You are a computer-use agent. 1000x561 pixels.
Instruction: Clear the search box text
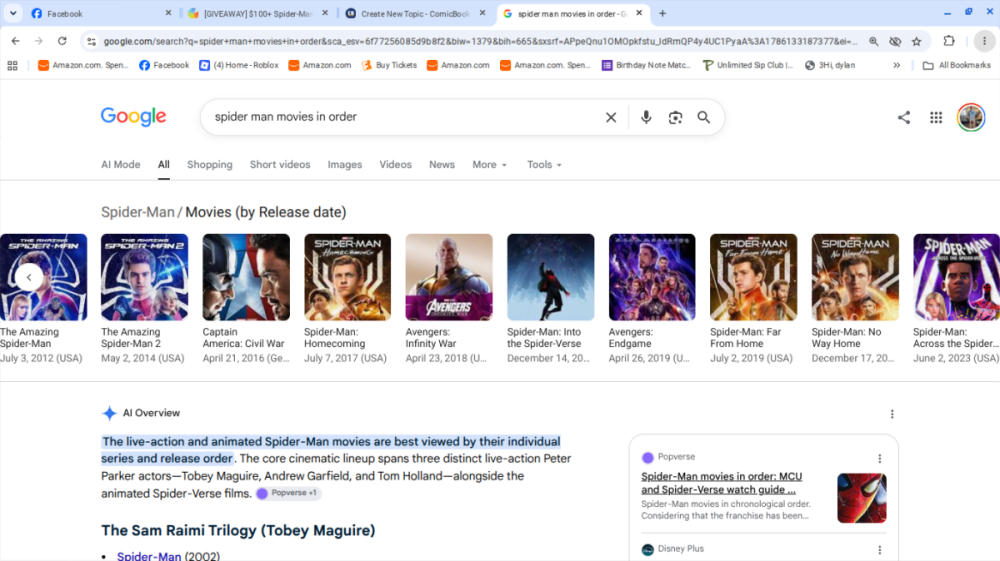(x=610, y=117)
